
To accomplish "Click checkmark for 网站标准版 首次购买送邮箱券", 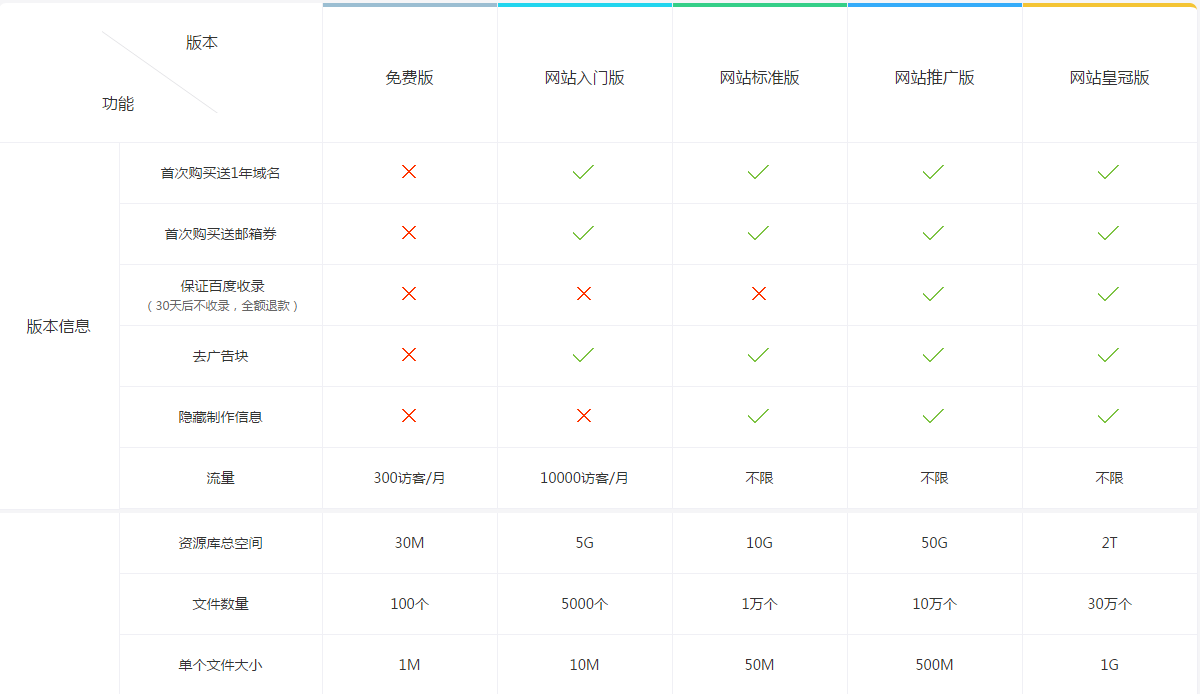I will (759, 233).
